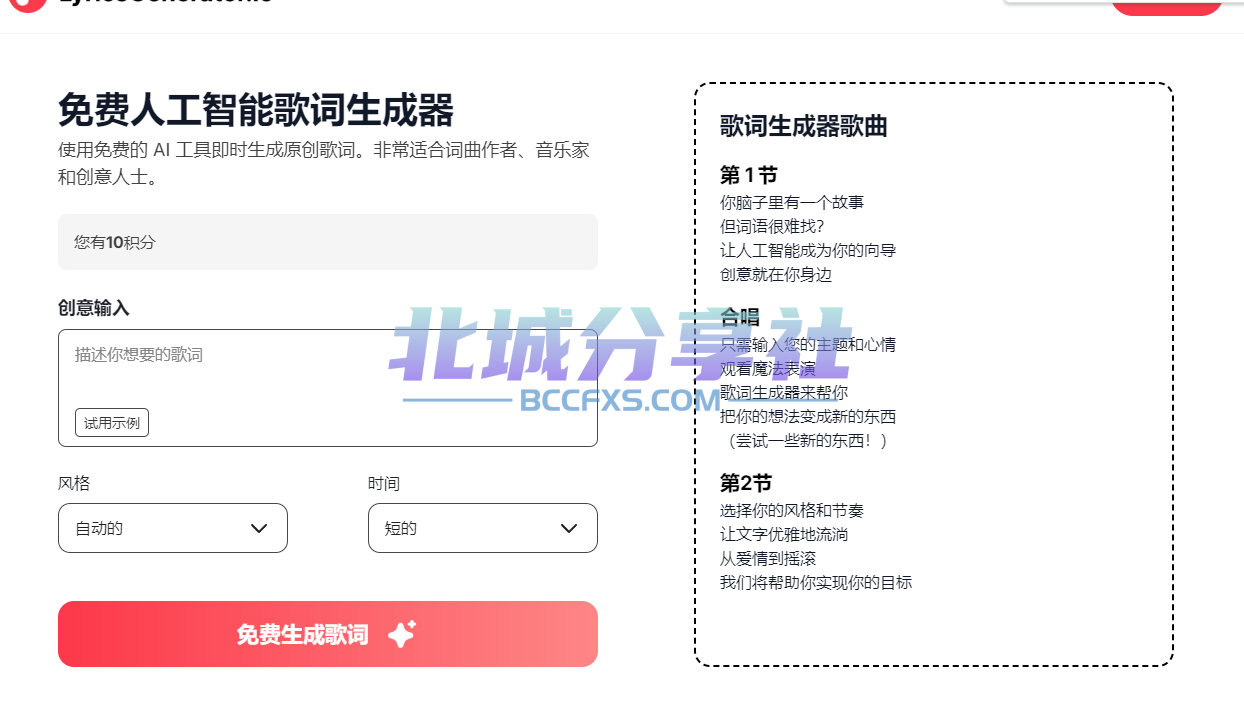Click the 免费人工智能歌词生成器 title
This screenshot has width=1244, height=711.
tap(256, 110)
